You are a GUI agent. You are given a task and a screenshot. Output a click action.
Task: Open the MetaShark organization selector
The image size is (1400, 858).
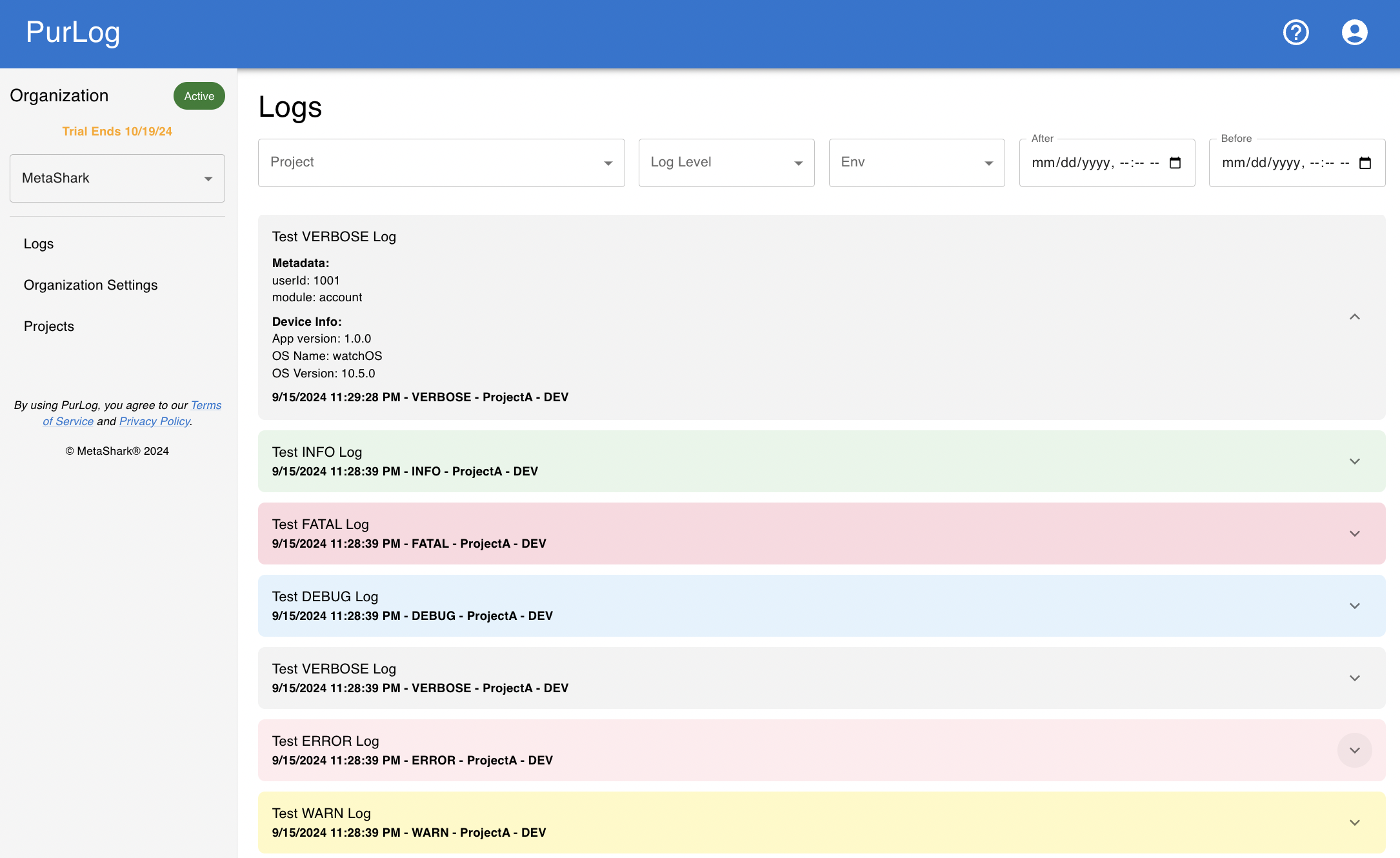click(117, 178)
